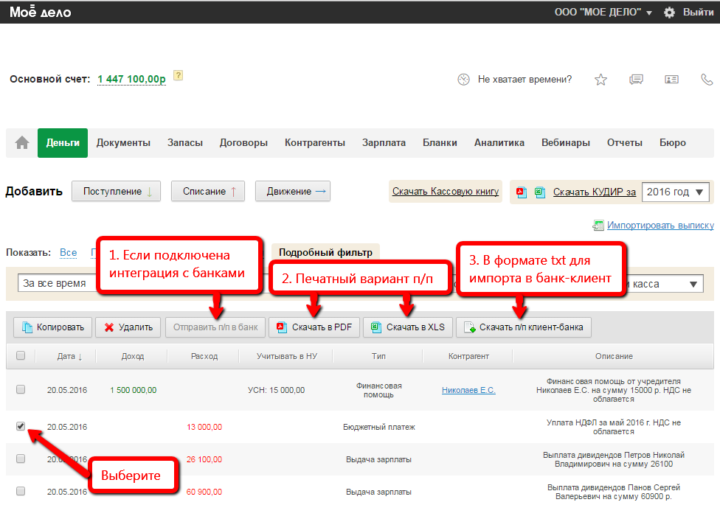This screenshot has width=720, height=505.
Task: Go to the Home icon in navigation bar
Action: pyautogui.click(x=21, y=143)
